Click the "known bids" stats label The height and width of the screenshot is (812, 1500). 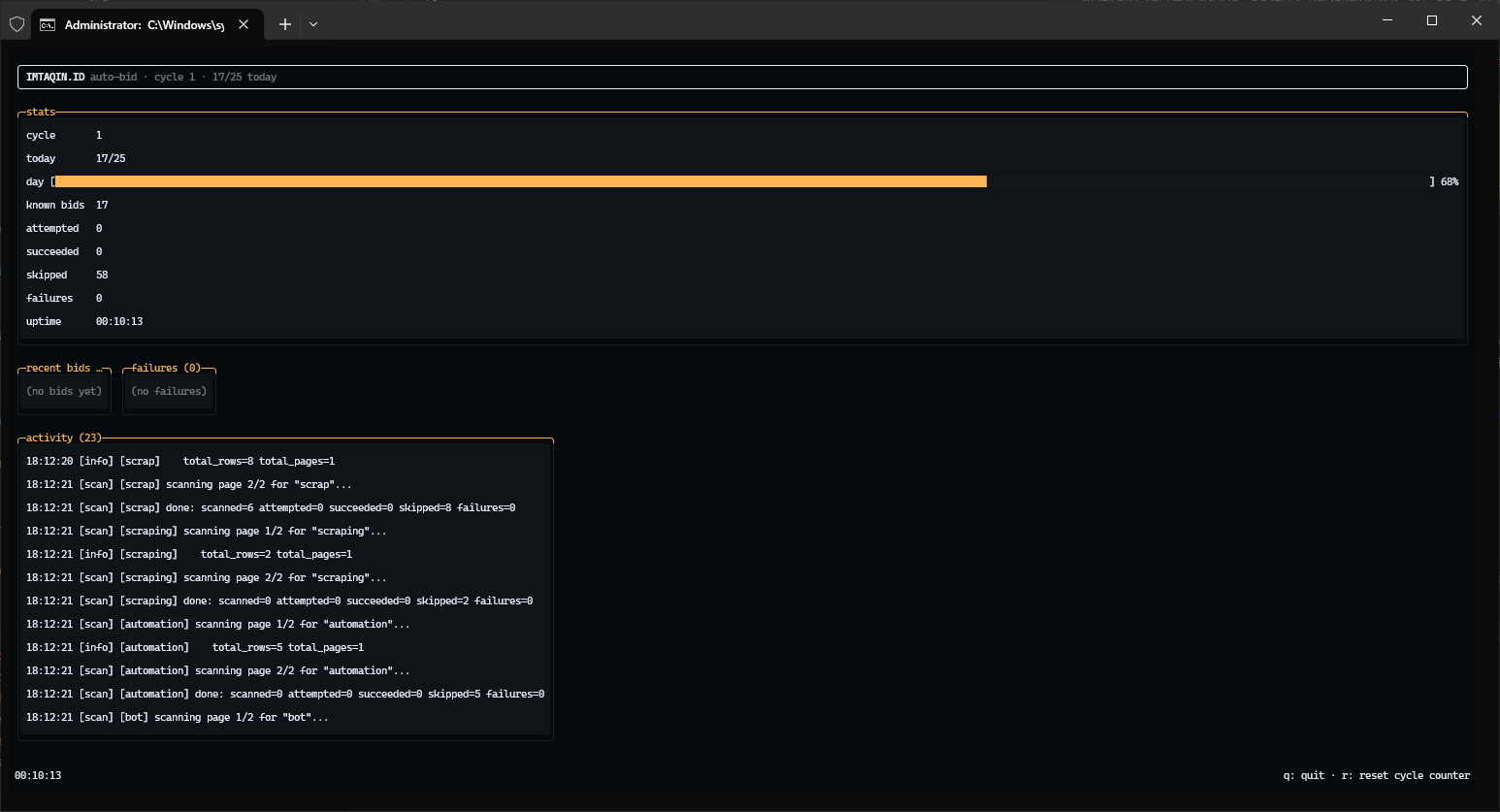point(55,205)
